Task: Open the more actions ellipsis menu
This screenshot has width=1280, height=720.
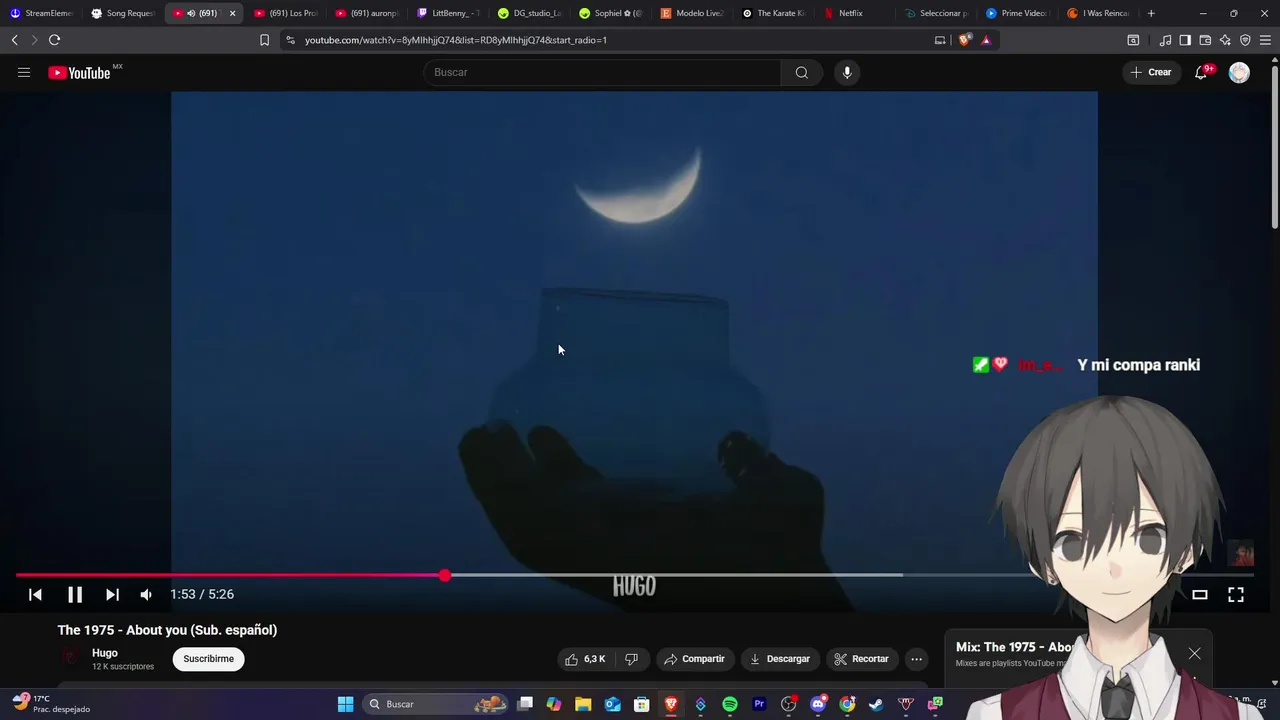Action: [916, 659]
